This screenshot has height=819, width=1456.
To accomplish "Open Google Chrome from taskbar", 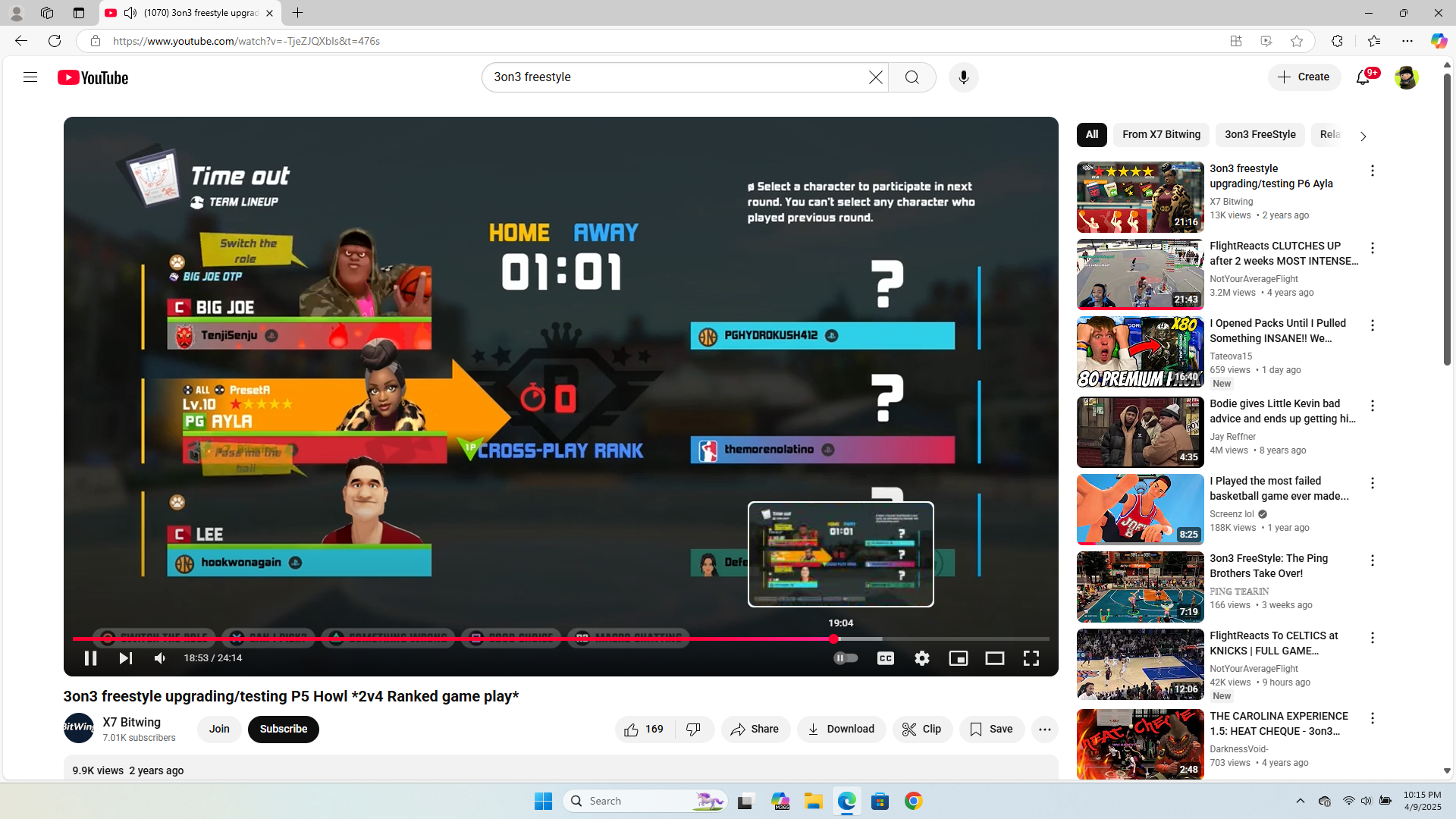I will (x=914, y=801).
